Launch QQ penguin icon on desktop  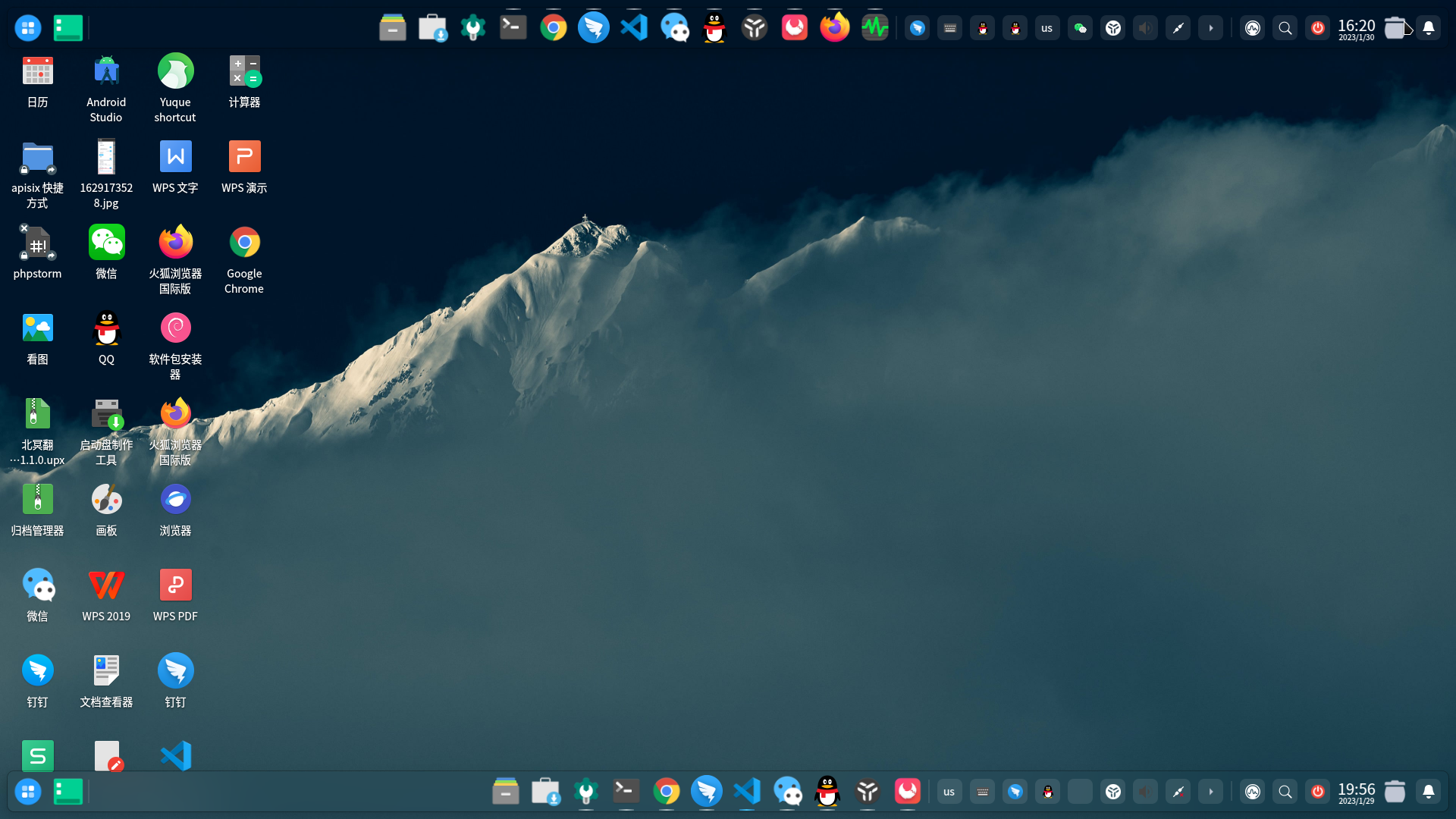(x=106, y=328)
